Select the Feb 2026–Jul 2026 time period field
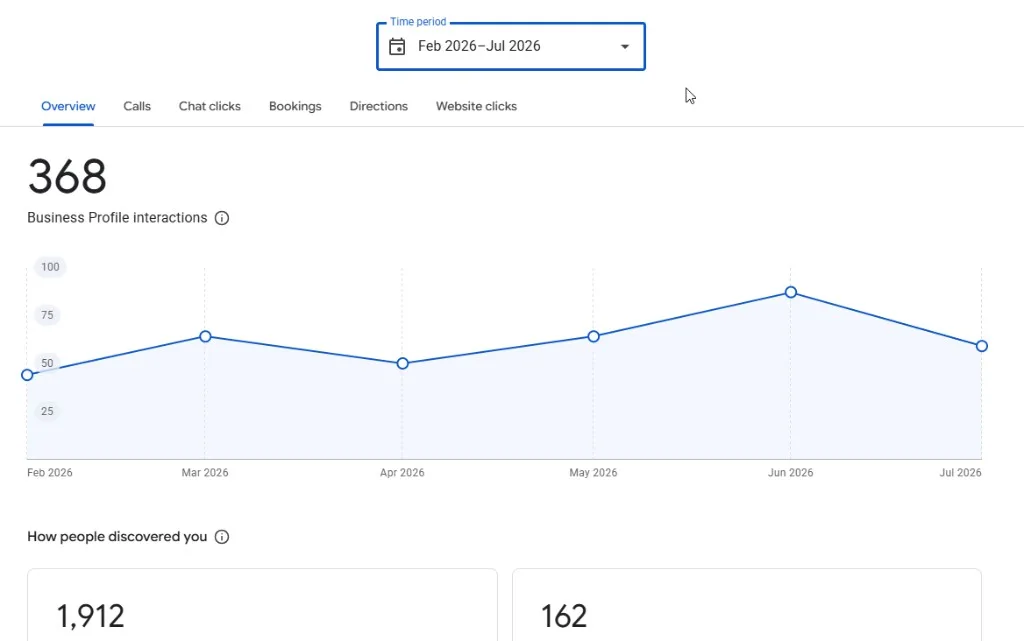1024x641 pixels. pos(511,46)
